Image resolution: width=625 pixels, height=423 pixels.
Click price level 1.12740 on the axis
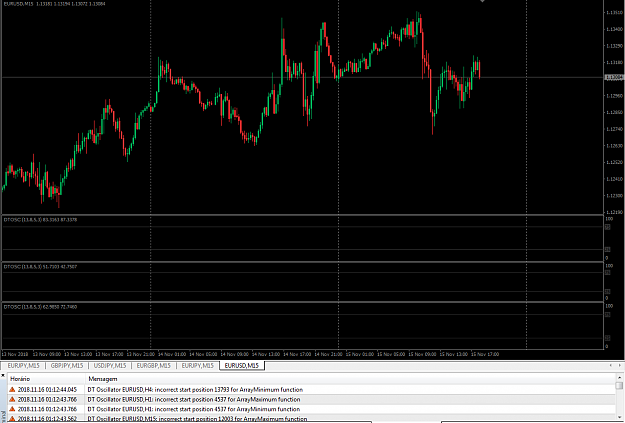pos(614,129)
